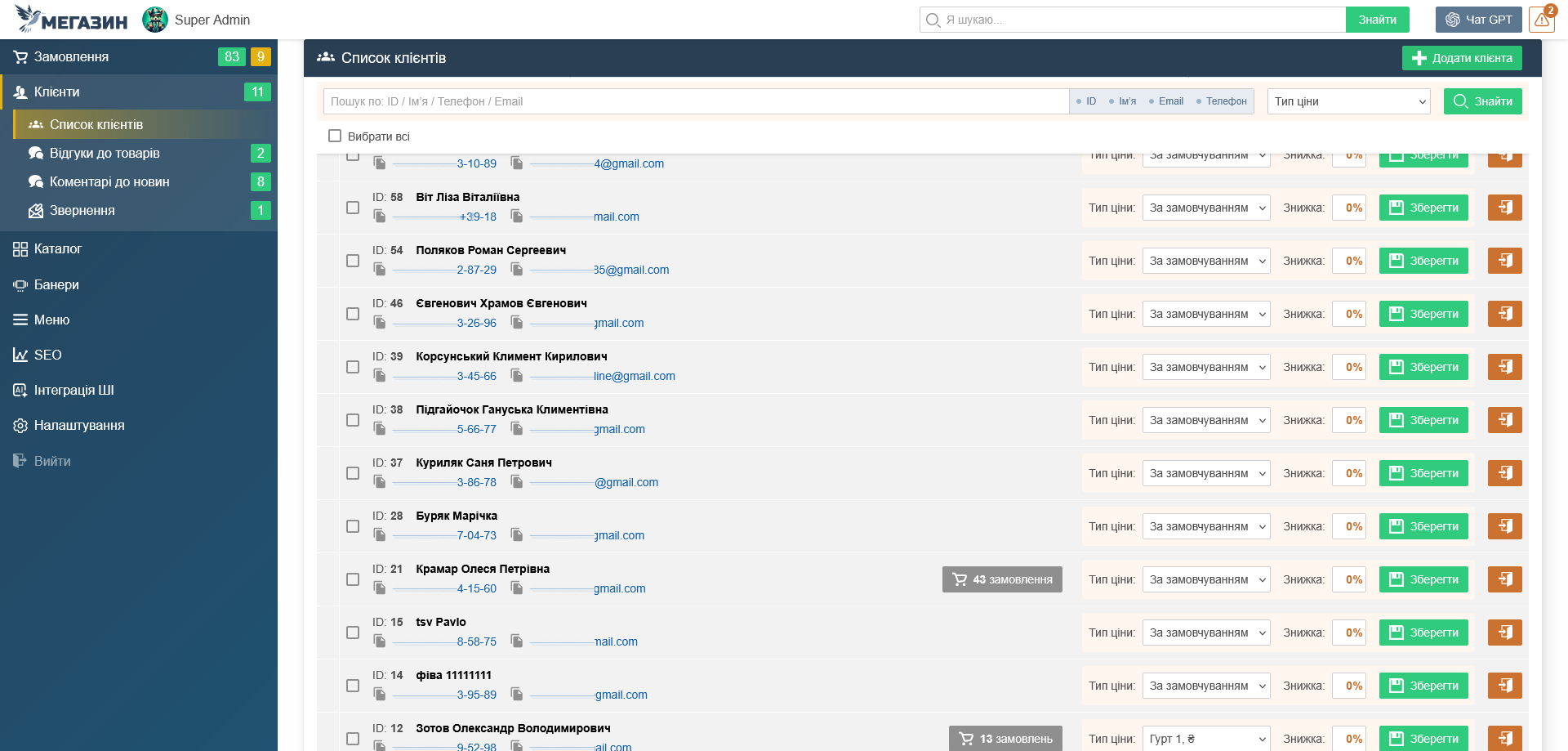The height and width of the screenshot is (751, 1568).
Task: Click orange login icon for Куриляк Саня
Action: [x=1504, y=473]
